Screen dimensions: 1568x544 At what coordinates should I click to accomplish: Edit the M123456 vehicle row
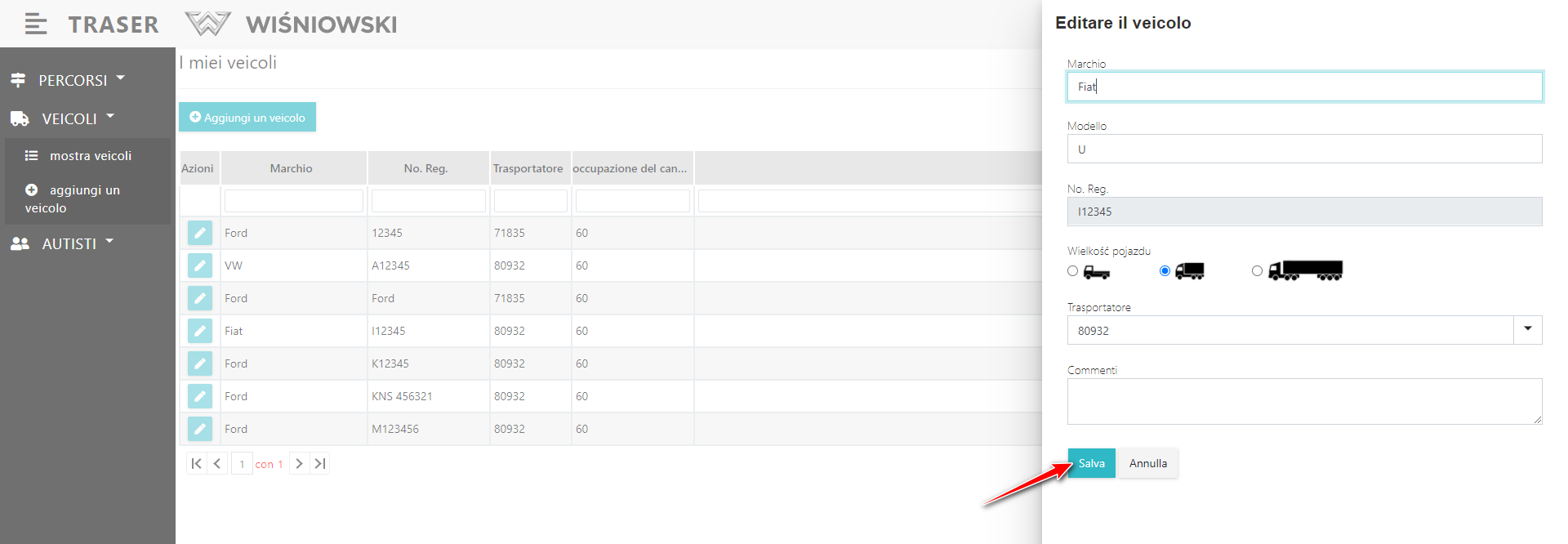pyautogui.click(x=200, y=429)
